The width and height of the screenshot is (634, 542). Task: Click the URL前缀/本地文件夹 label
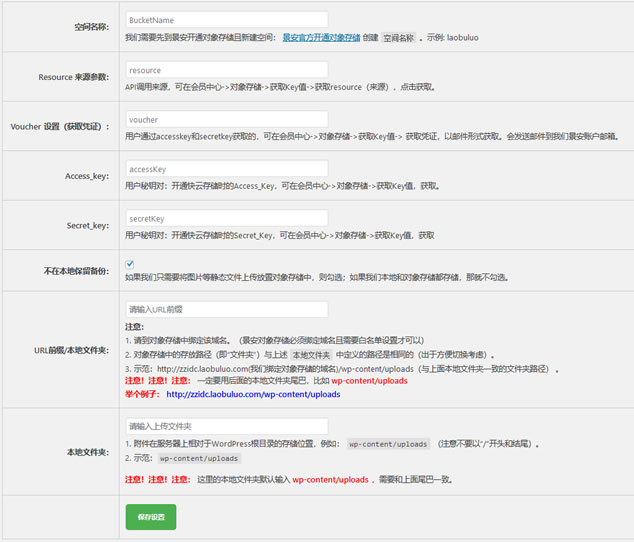click(72, 350)
